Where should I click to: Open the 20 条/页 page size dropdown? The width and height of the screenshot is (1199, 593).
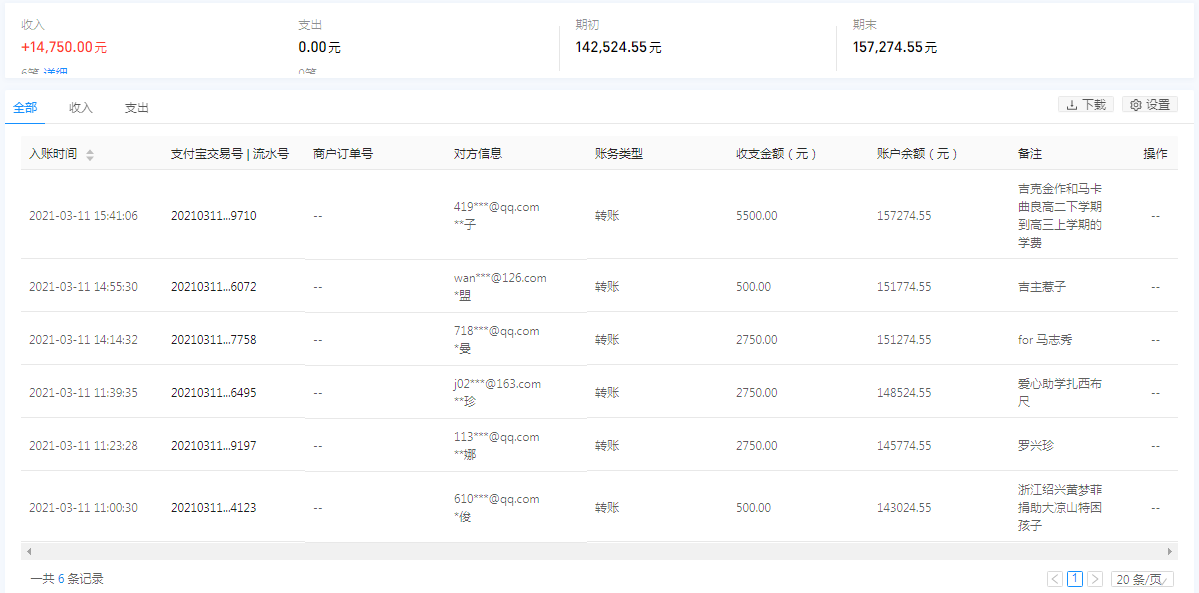[1141, 579]
